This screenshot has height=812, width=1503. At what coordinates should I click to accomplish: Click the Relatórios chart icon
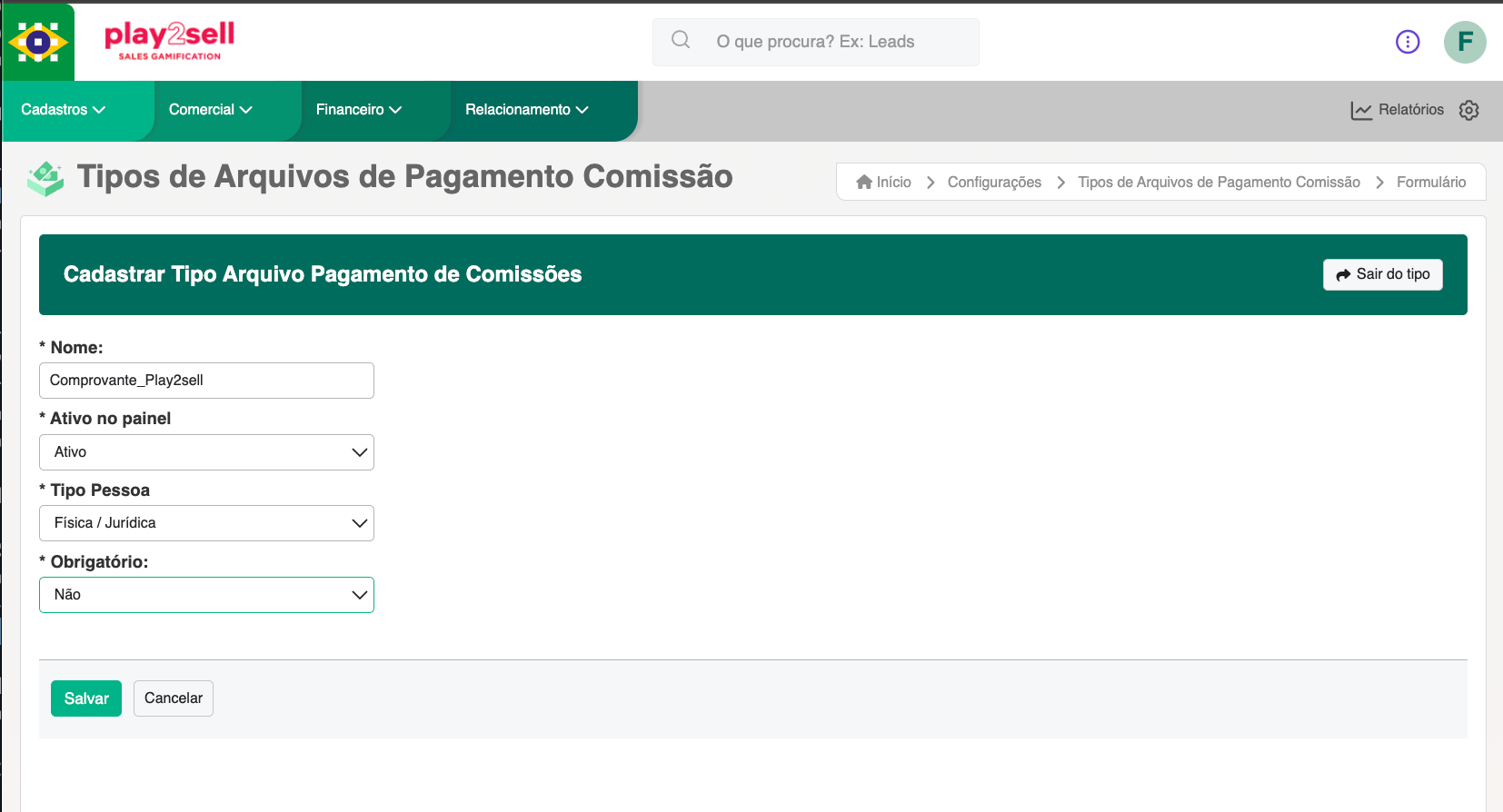[x=1361, y=111]
